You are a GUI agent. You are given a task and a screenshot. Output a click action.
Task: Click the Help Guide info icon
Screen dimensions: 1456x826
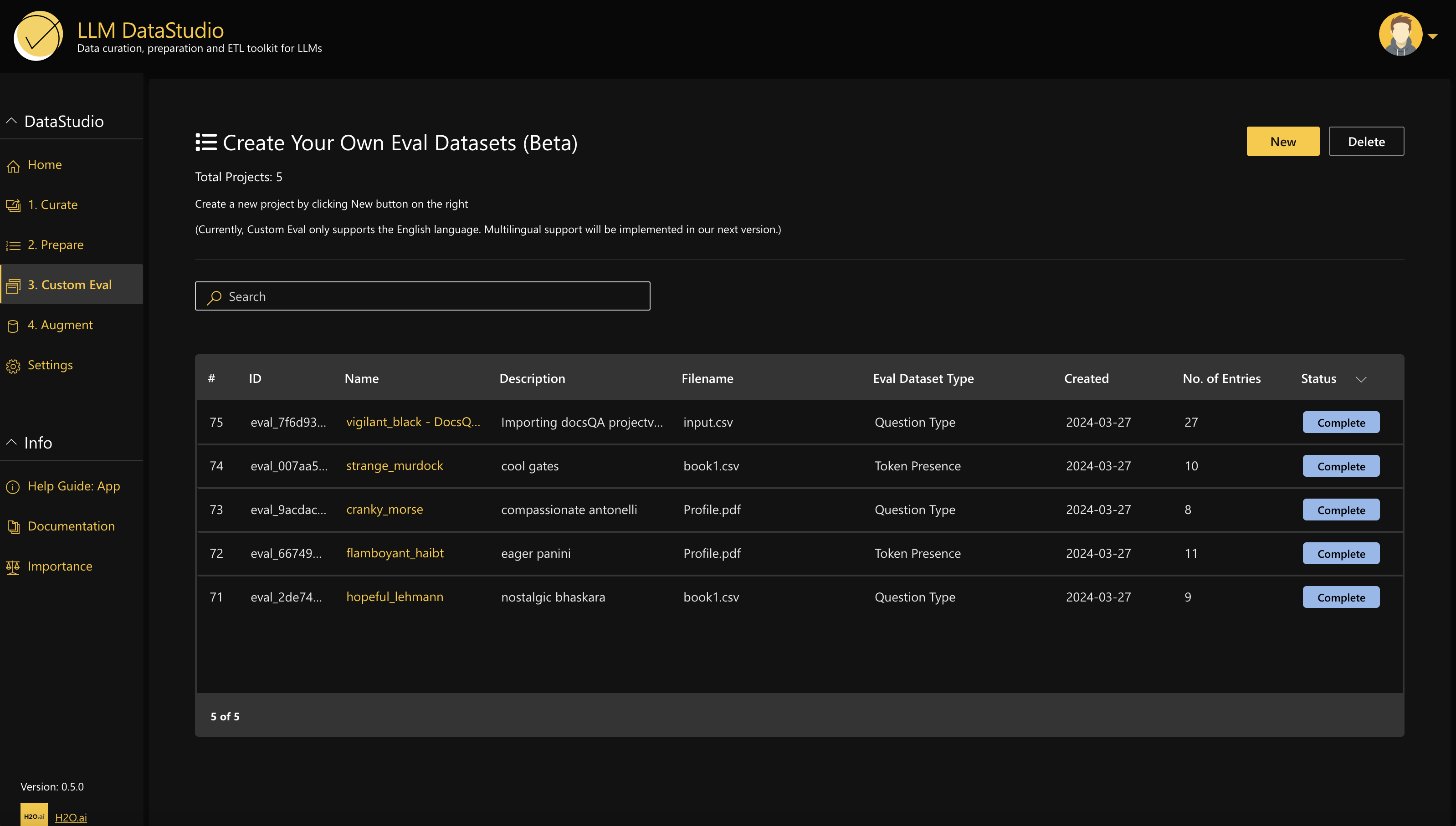(x=13, y=487)
